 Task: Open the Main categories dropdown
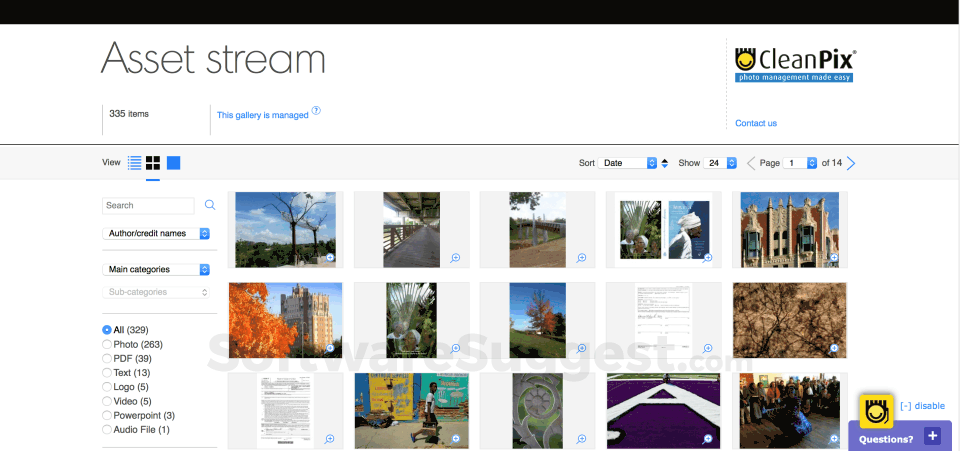(x=156, y=269)
